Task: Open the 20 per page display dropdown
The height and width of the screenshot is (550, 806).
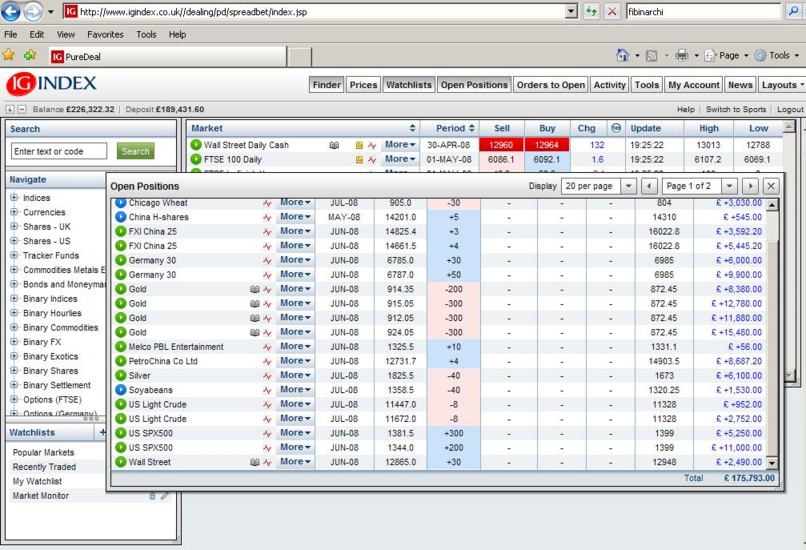Action: click(x=628, y=186)
